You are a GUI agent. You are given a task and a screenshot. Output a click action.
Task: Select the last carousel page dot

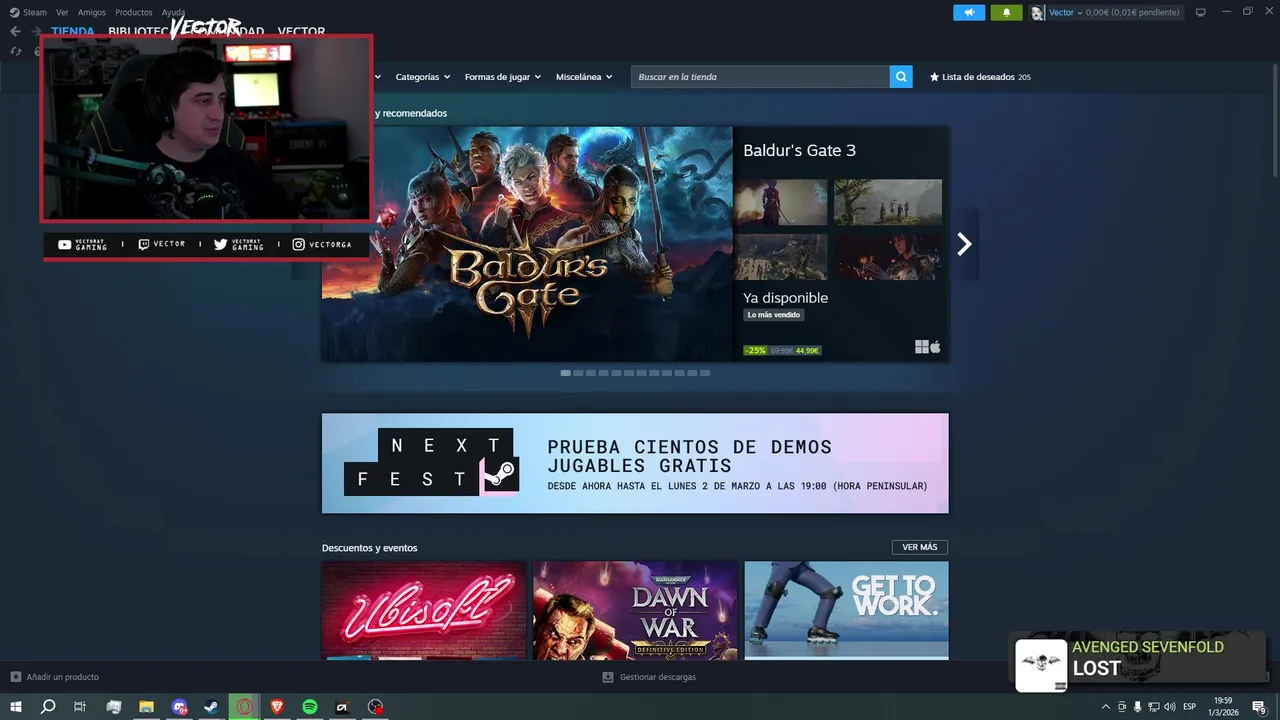tap(705, 373)
